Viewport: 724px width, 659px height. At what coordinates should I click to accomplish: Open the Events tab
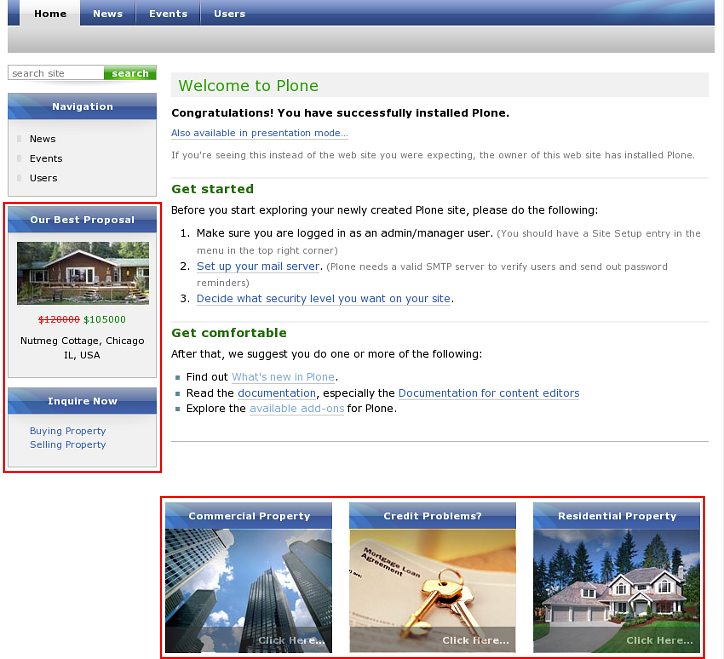coord(168,13)
